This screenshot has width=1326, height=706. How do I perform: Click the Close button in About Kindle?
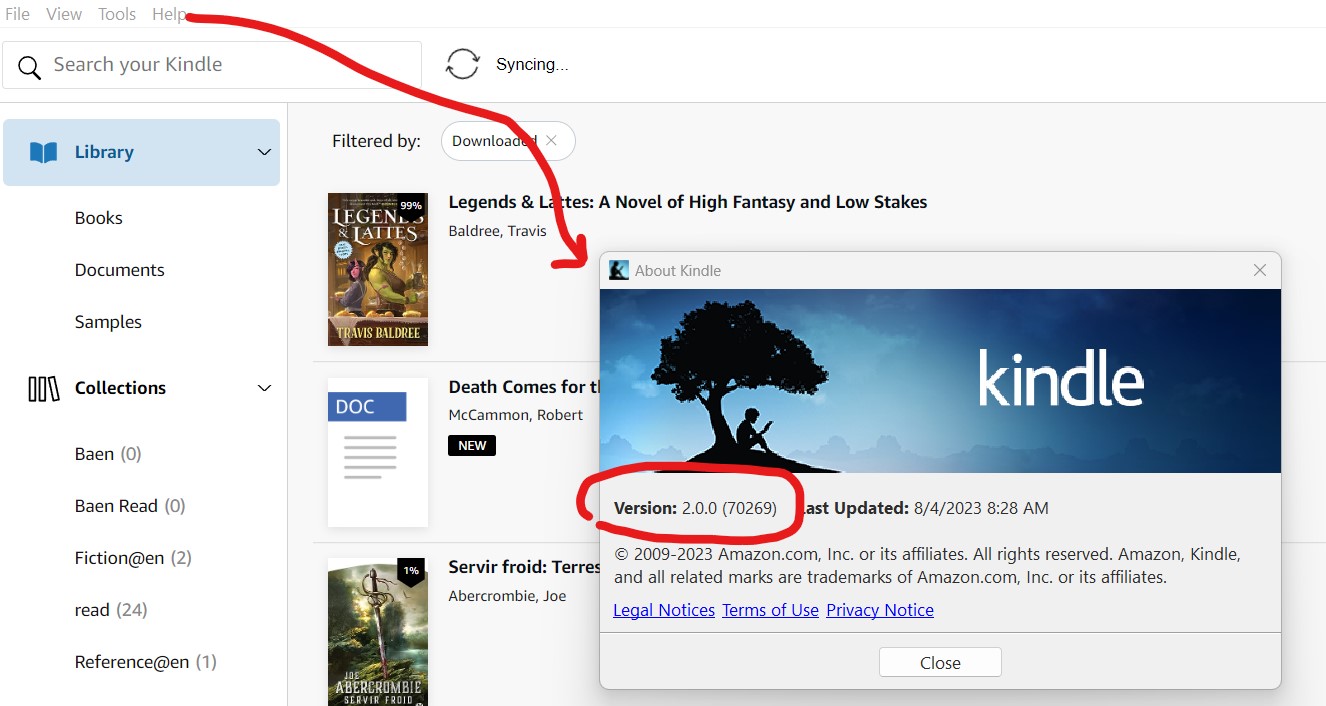pos(939,661)
